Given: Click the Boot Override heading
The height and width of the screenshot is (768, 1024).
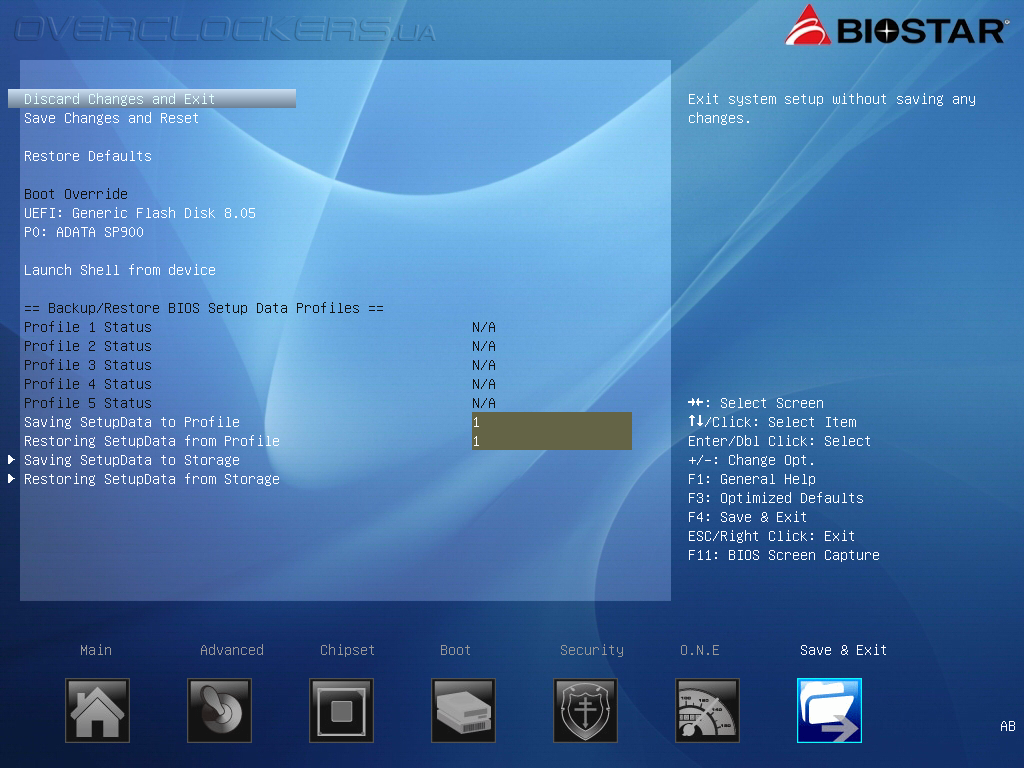Looking at the screenshot, I should [76, 194].
